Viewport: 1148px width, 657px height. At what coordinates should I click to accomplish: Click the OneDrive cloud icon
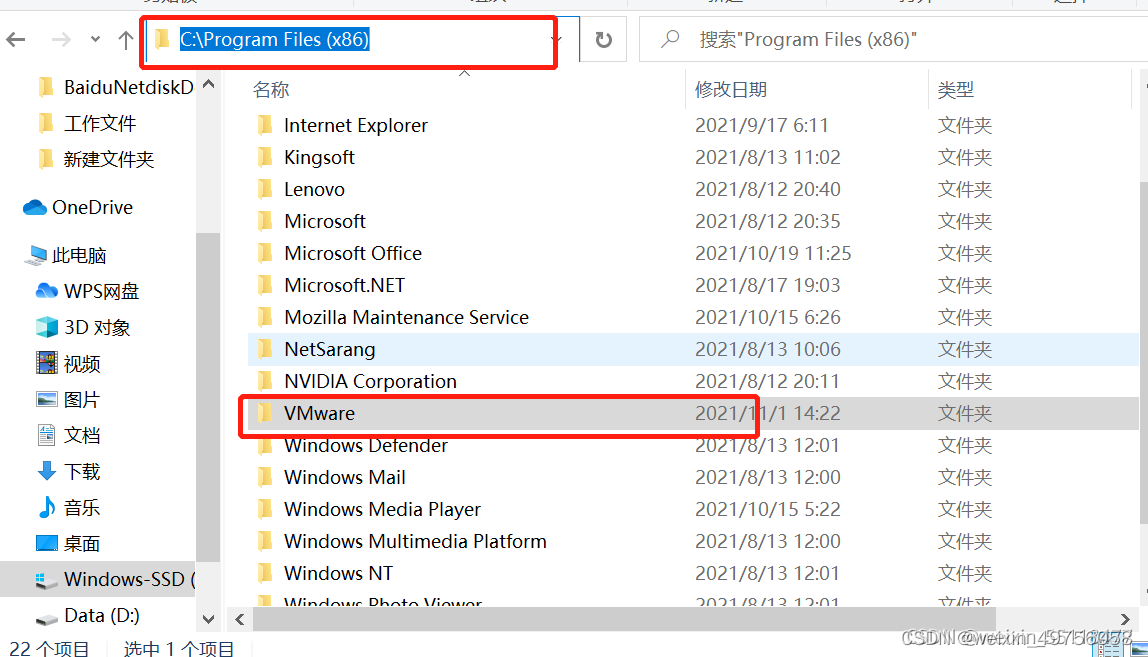34,208
